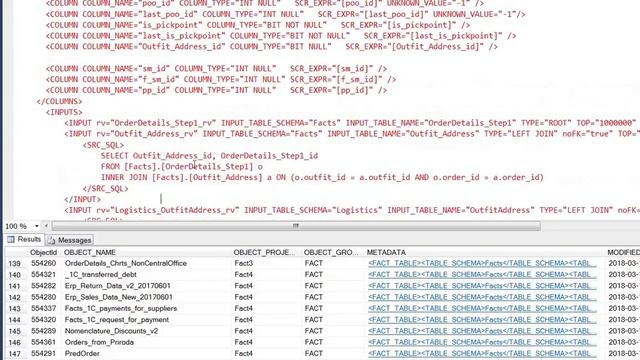The image size is (640, 360).
Task: Select ObjectId cell 554321
Action: click(x=43, y=275)
